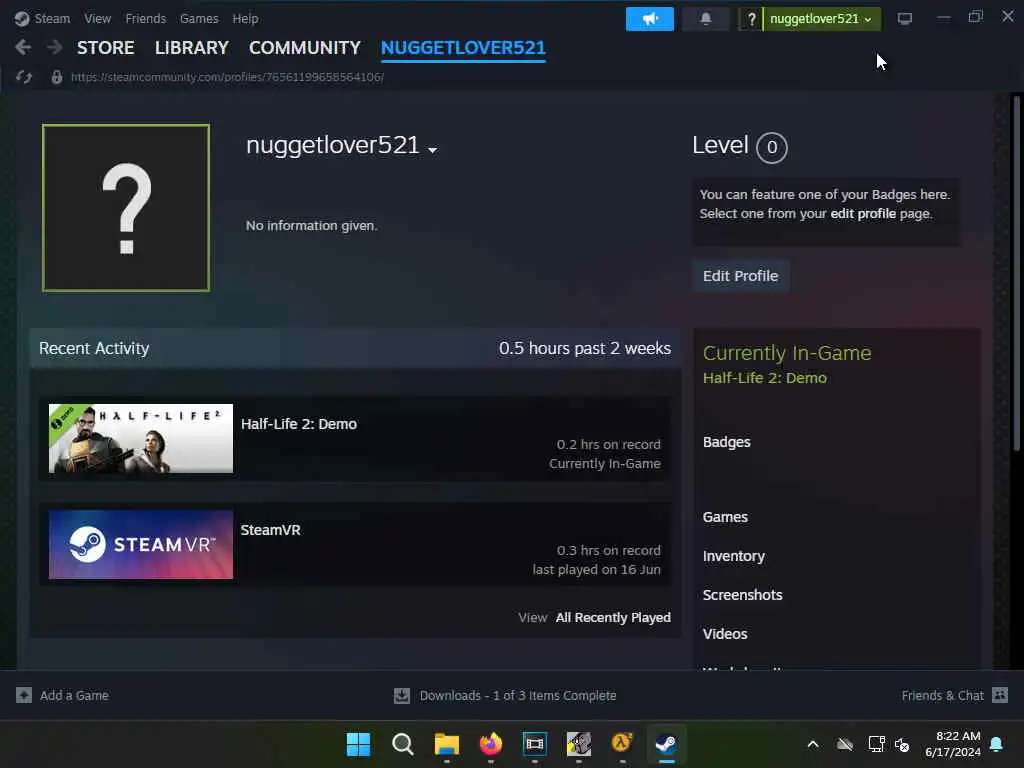Open the View menu
The image size is (1024, 768).
97,18
